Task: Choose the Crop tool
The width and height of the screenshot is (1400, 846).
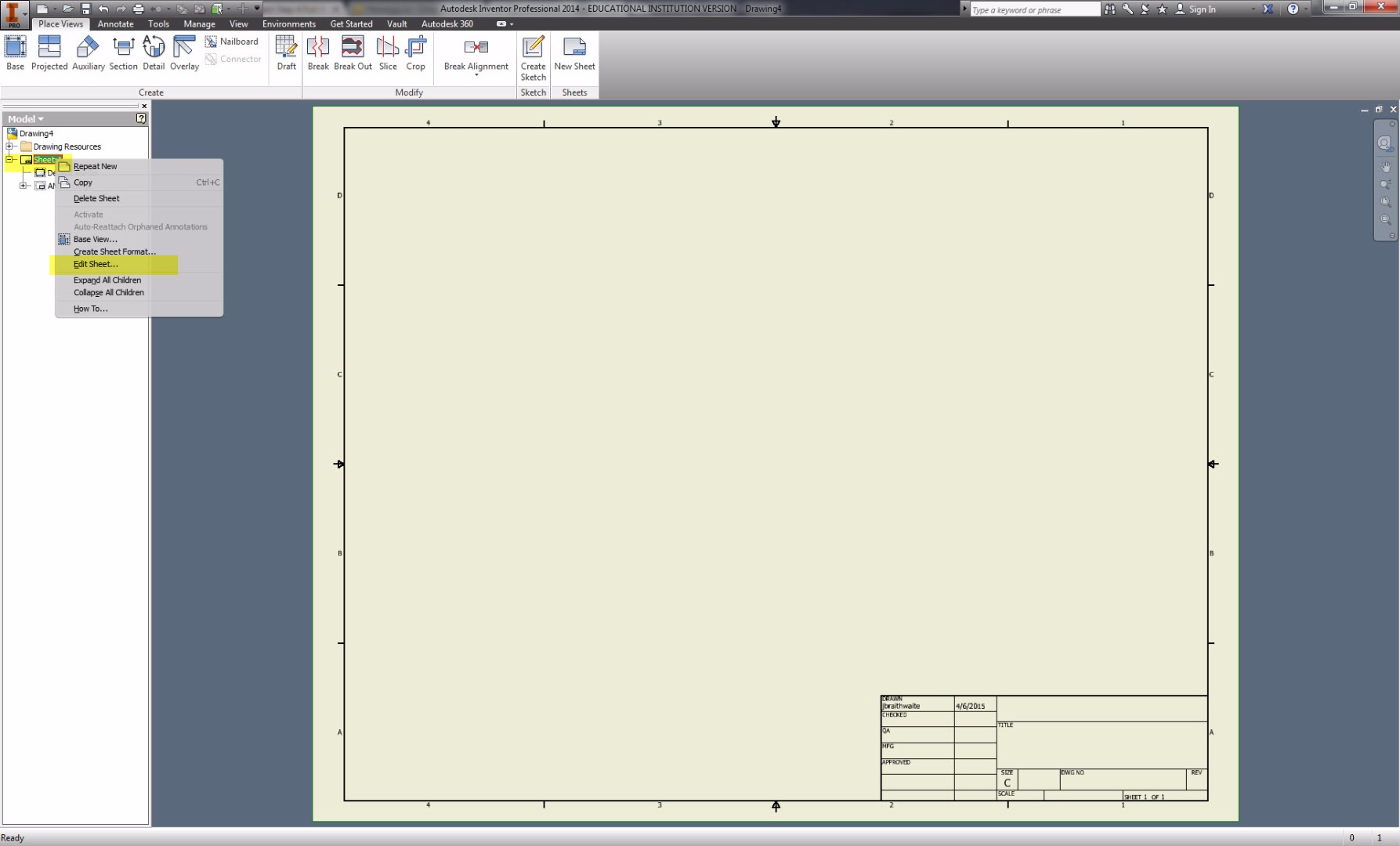Action: pyautogui.click(x=415, y=53)
